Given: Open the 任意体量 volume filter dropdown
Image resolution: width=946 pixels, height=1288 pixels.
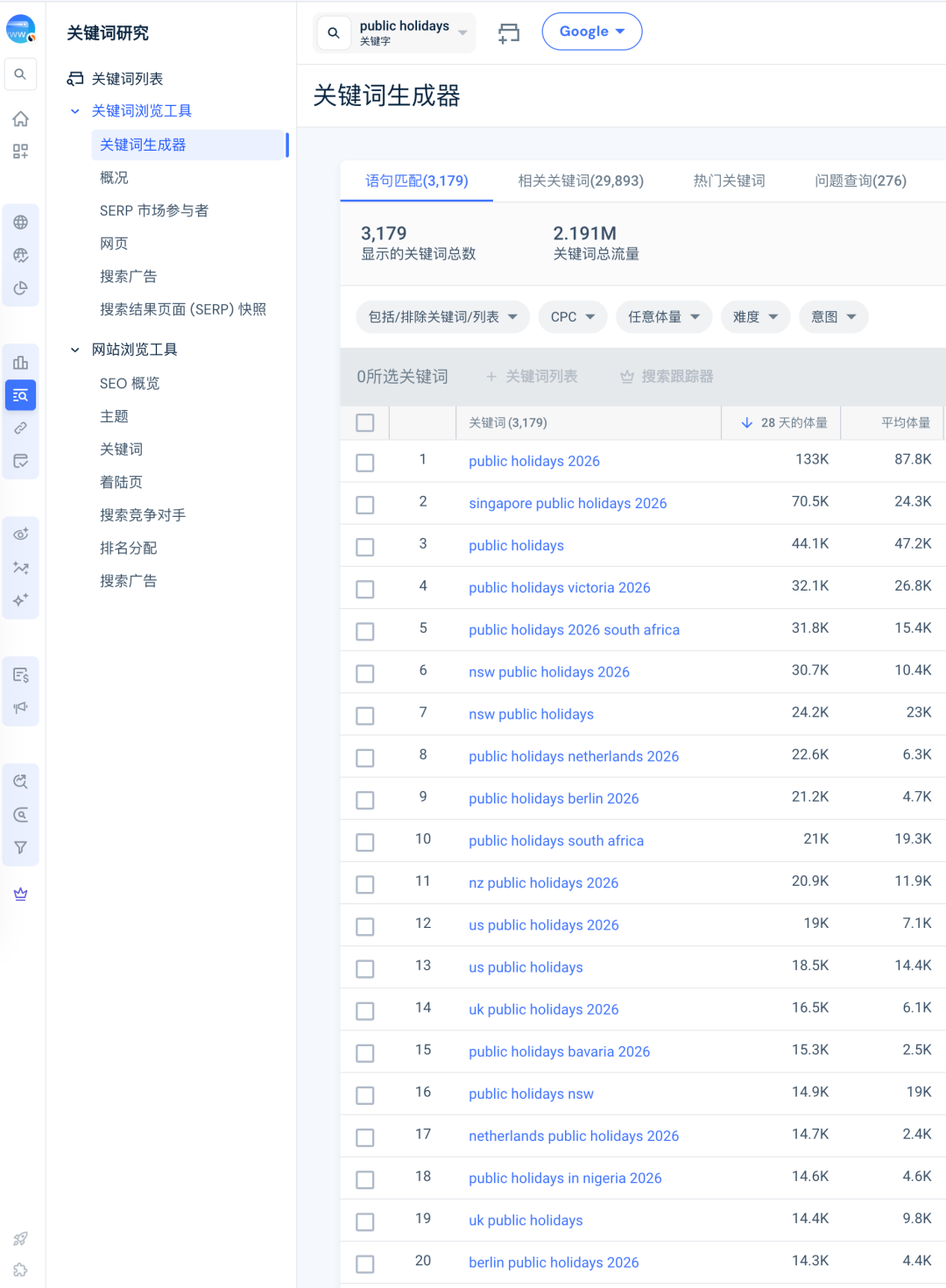Looking at the screenshot, I should [664, 317].
